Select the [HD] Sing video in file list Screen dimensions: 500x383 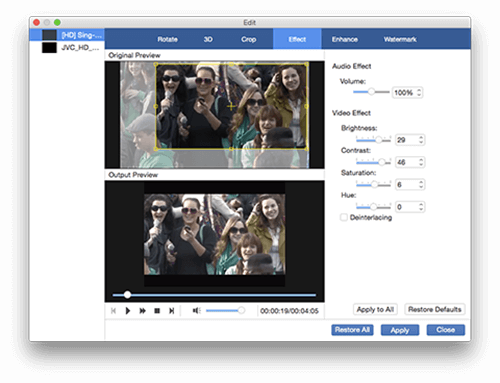67,35
